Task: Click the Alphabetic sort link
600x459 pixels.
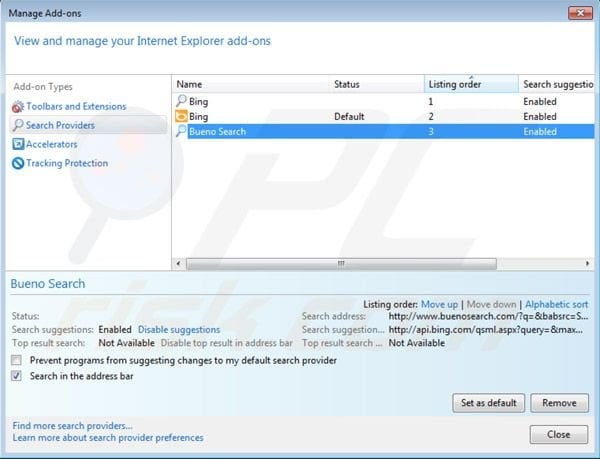Action: 556,304
